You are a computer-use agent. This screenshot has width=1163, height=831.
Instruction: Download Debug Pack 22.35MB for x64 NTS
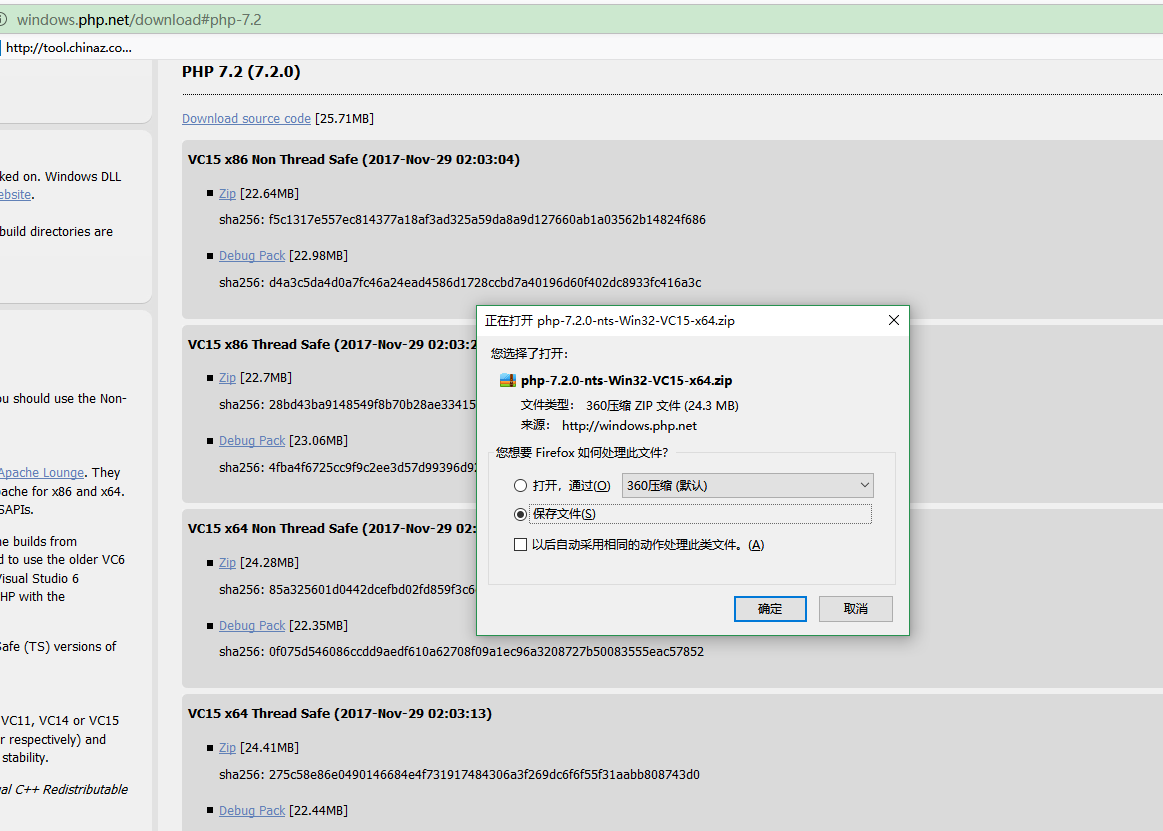[252, 626]
